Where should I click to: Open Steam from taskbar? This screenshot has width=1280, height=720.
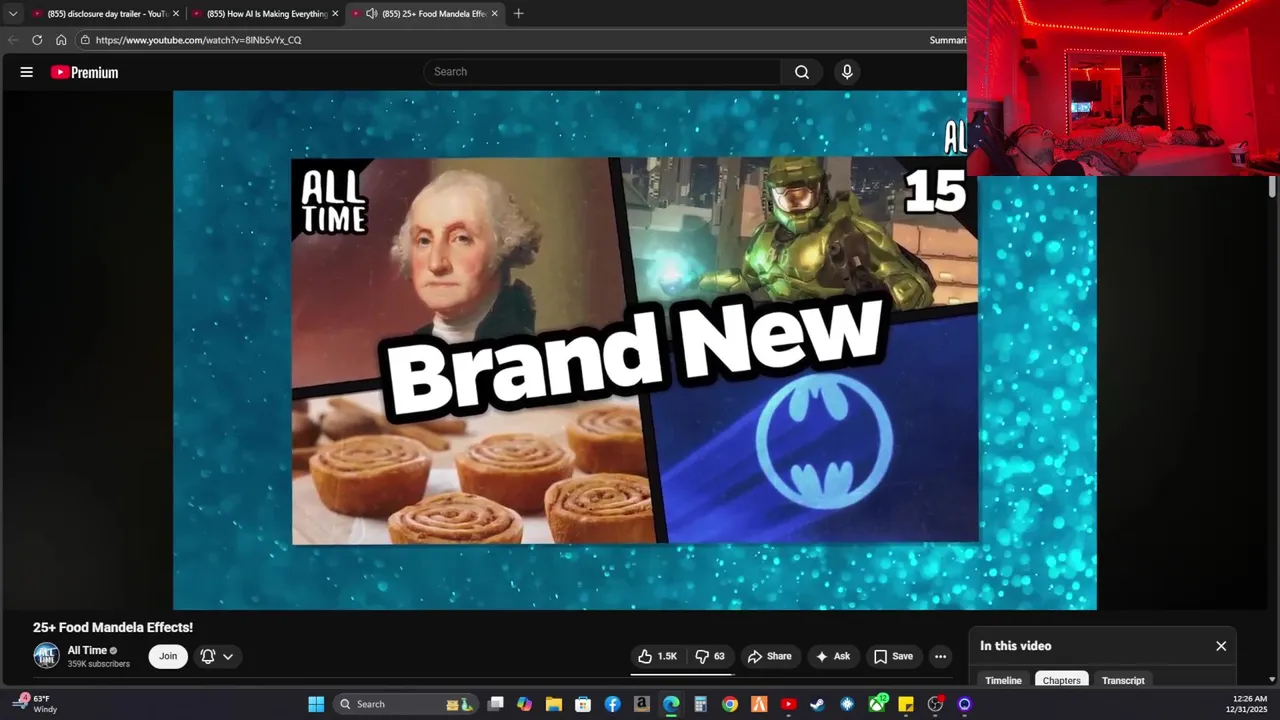pos(818,704)
